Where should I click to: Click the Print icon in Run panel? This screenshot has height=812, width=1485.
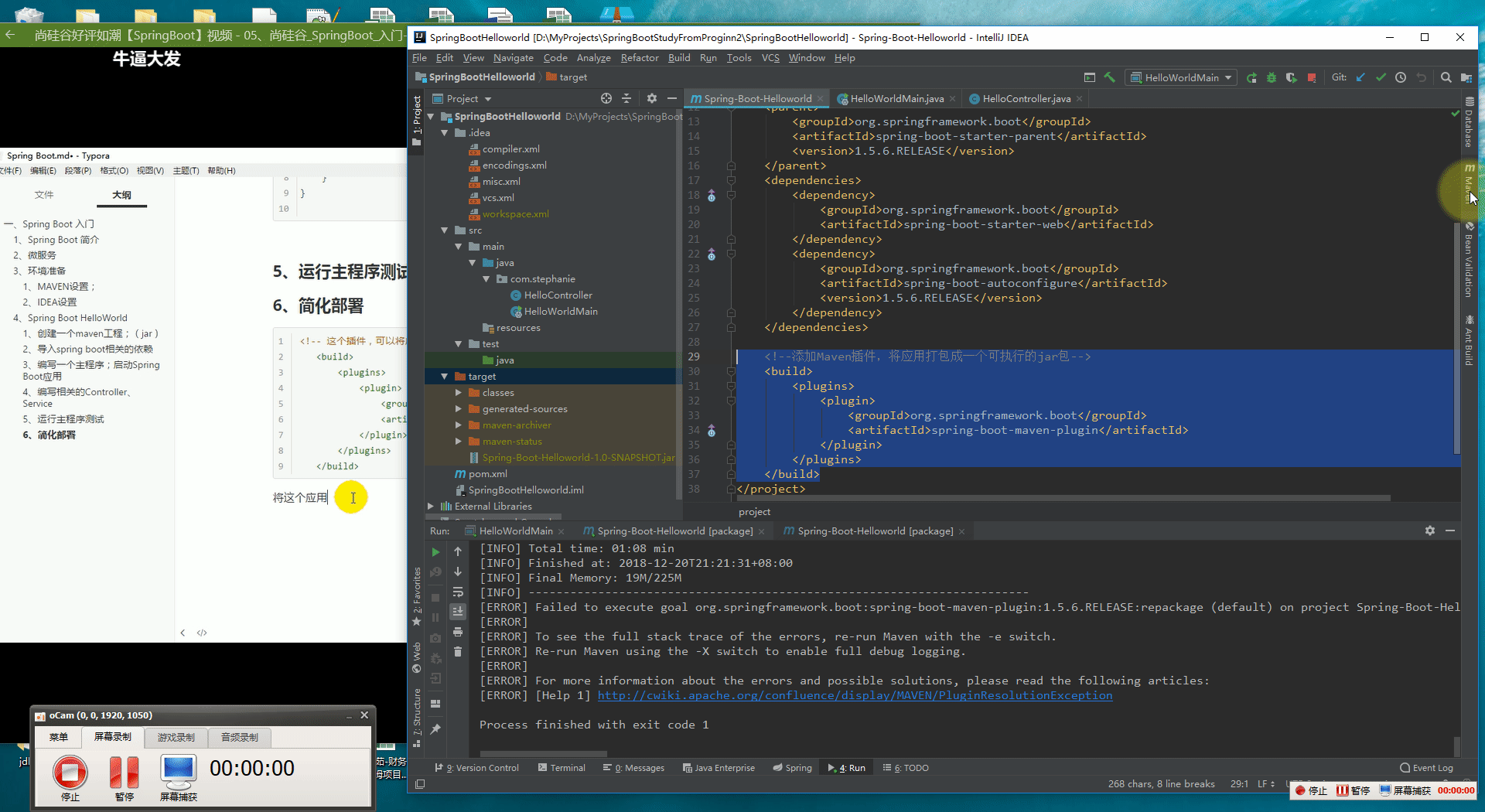[x=458, y=632]
